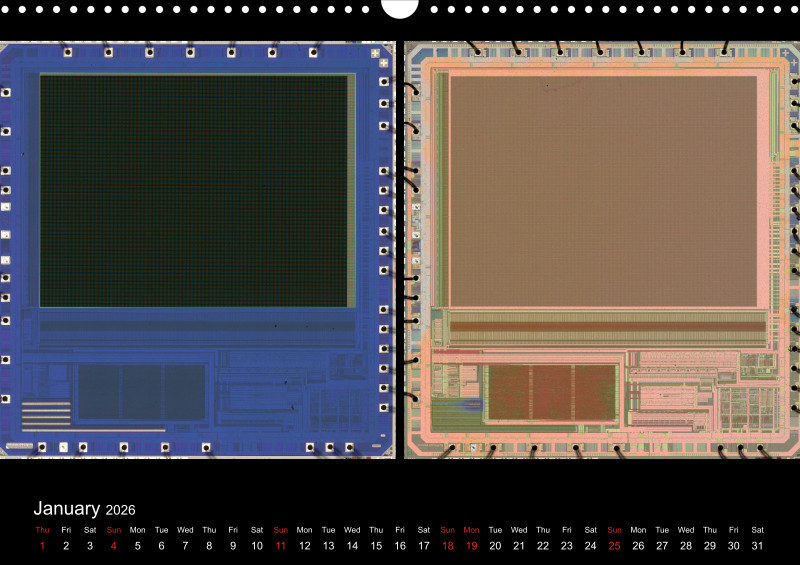Image resolution: width=800 pixels, height=565 pixels.
Task: Choose the red Sunday 18 date
Action: point(447,546)
